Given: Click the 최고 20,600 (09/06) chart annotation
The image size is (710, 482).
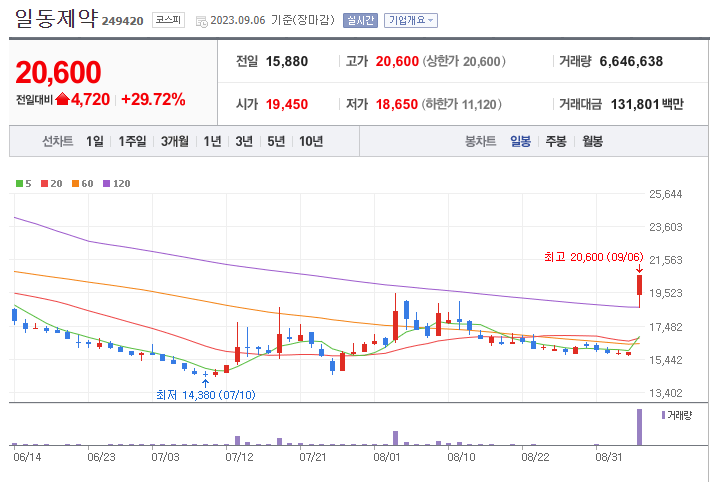Looking at the screenshot, I should coord(594,257).
